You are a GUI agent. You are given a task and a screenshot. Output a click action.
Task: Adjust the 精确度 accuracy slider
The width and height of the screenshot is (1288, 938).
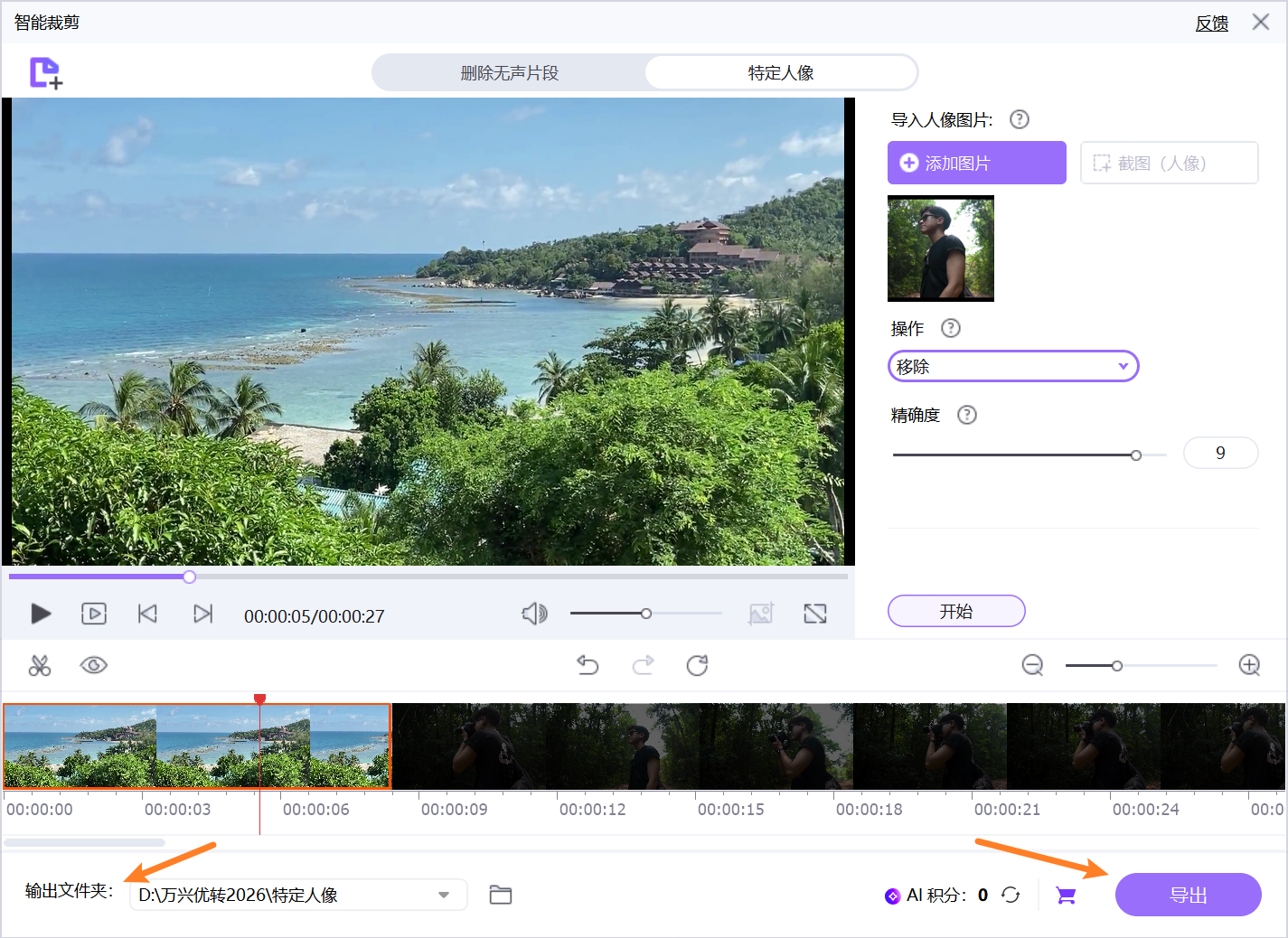1136,455
